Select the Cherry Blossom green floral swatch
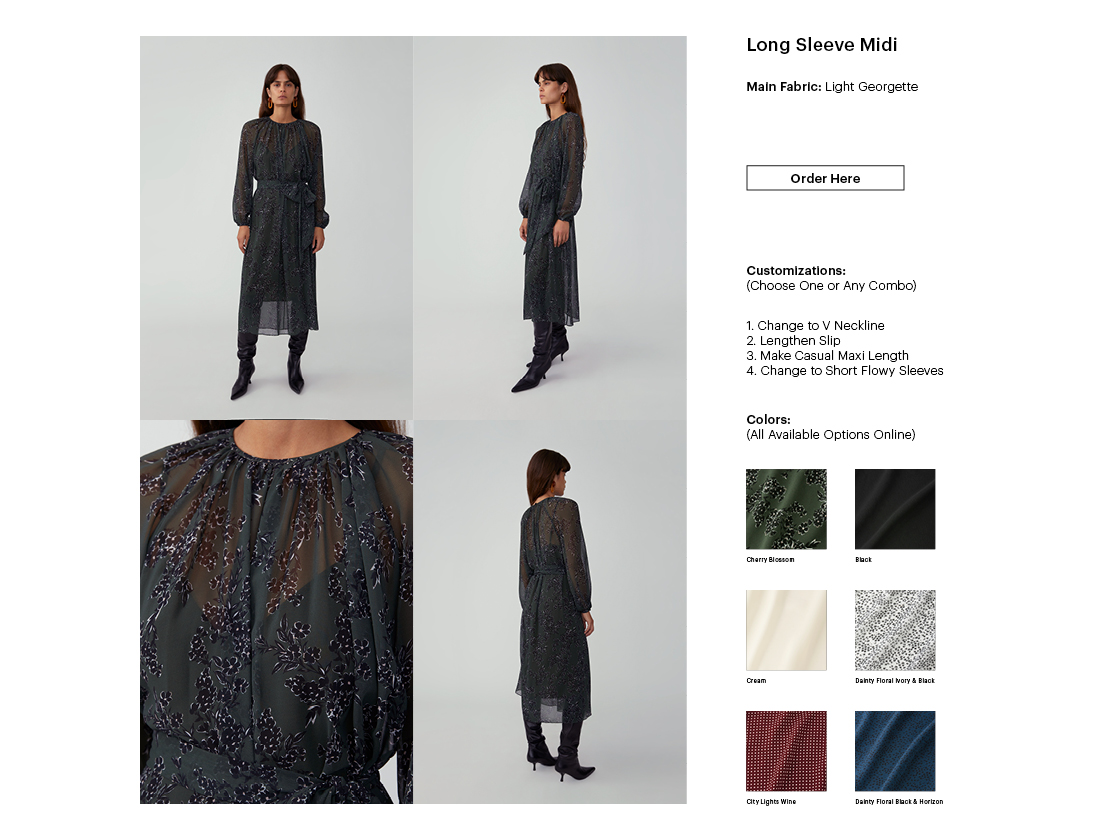 click(x=786, y=509)
